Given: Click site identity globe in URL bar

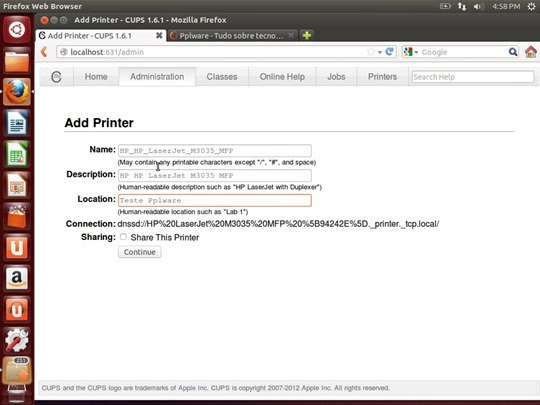Looking at the screenshot, I should [64, 52].
